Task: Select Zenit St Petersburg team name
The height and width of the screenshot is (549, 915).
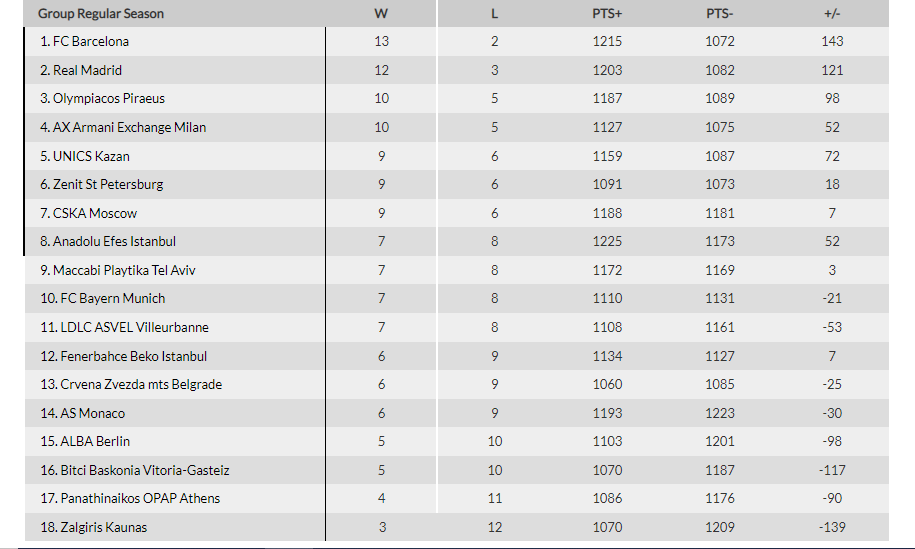Action: pyautogui.click(x=102, y=184)
